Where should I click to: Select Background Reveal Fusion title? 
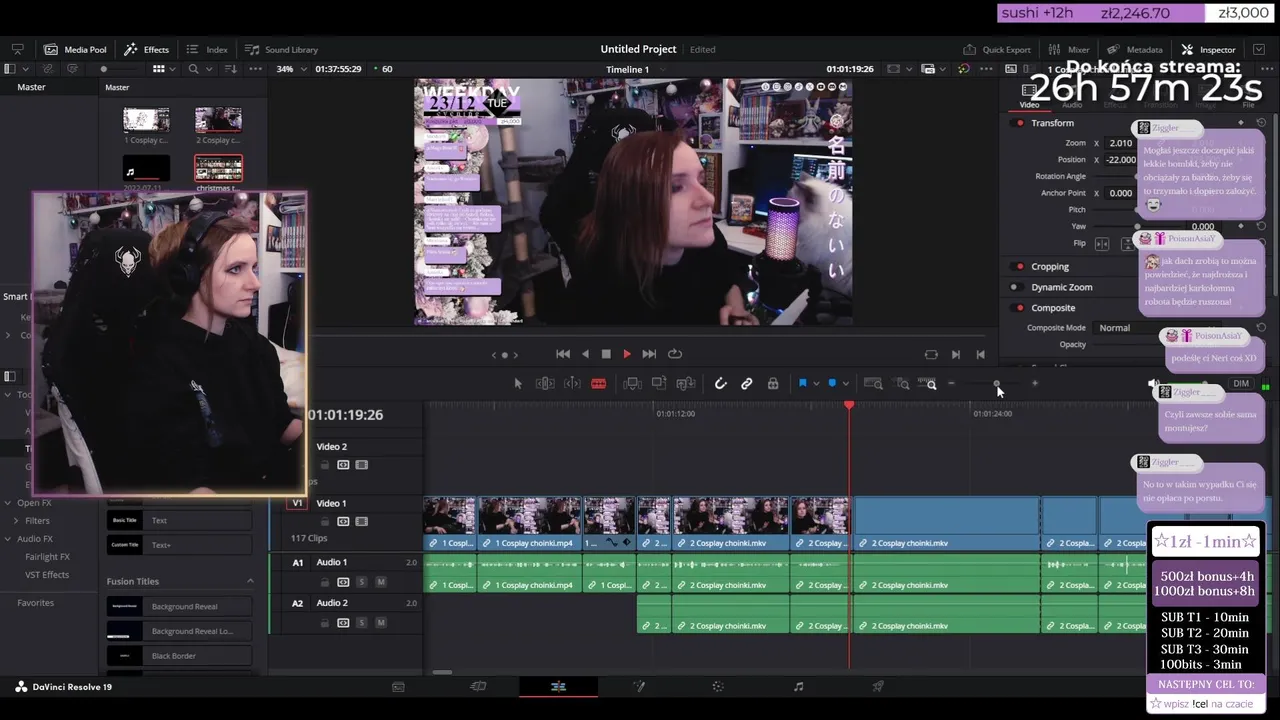click(x=180, y=606)
